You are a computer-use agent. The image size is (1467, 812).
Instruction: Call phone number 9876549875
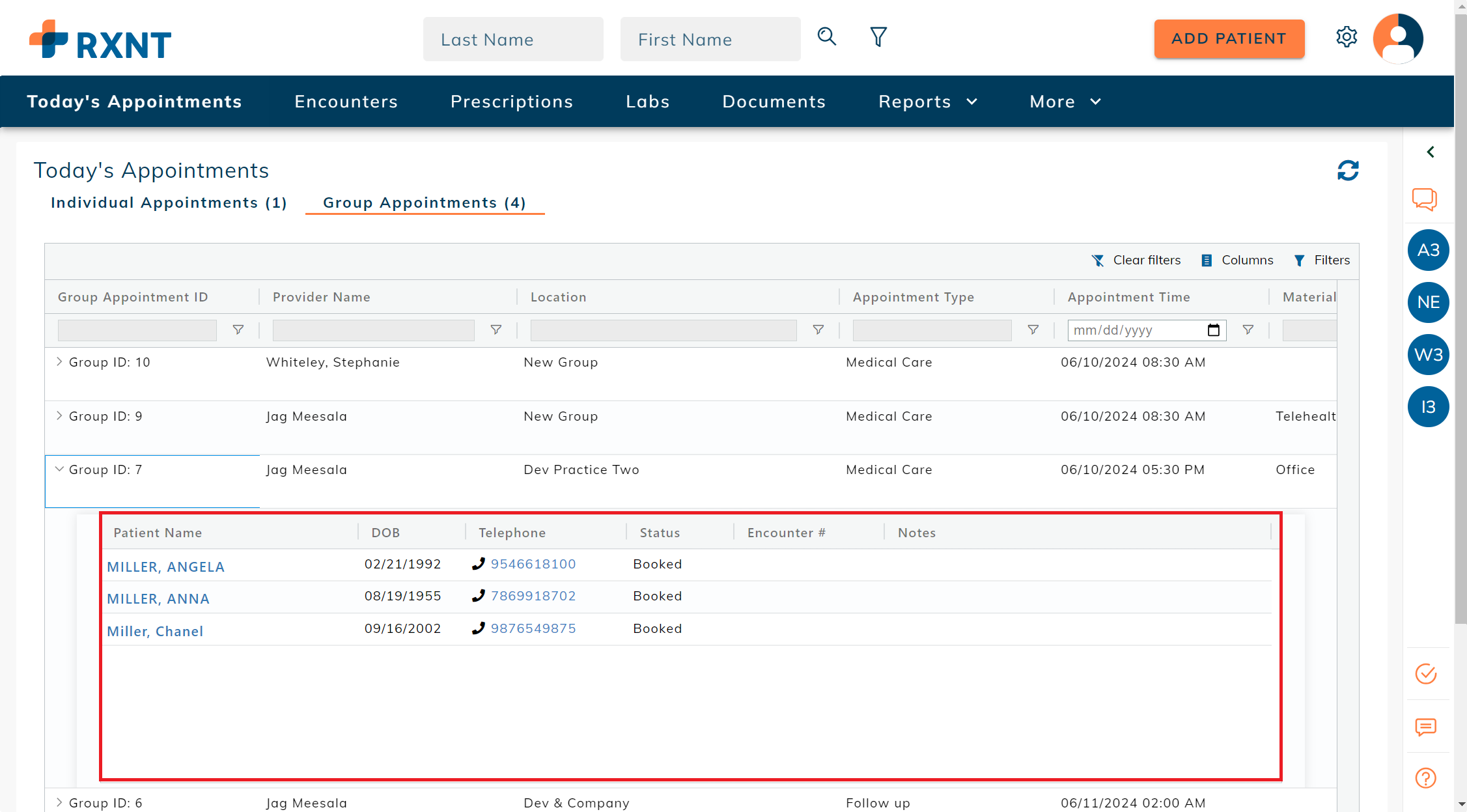(533, 628)
